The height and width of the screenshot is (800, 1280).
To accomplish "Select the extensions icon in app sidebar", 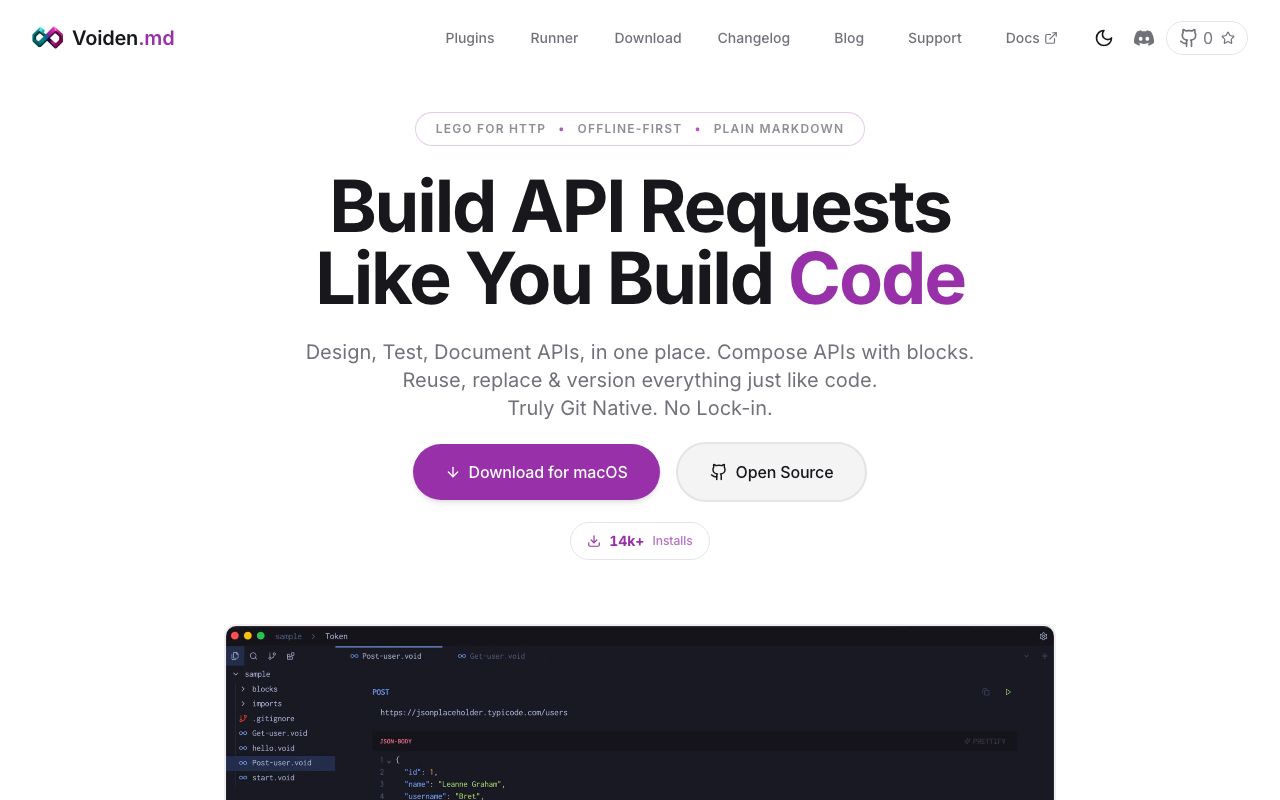I will coord(291,656).
